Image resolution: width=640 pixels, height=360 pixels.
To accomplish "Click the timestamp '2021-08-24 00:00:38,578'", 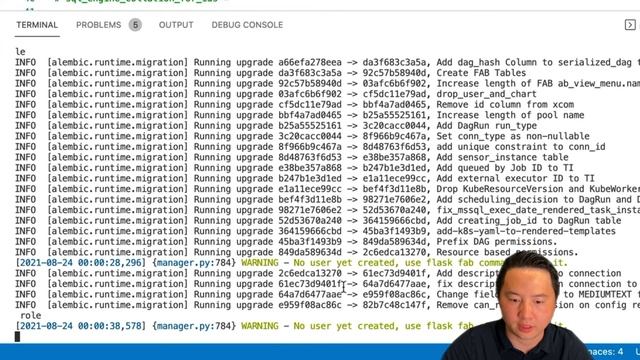I will coord(80,326).
